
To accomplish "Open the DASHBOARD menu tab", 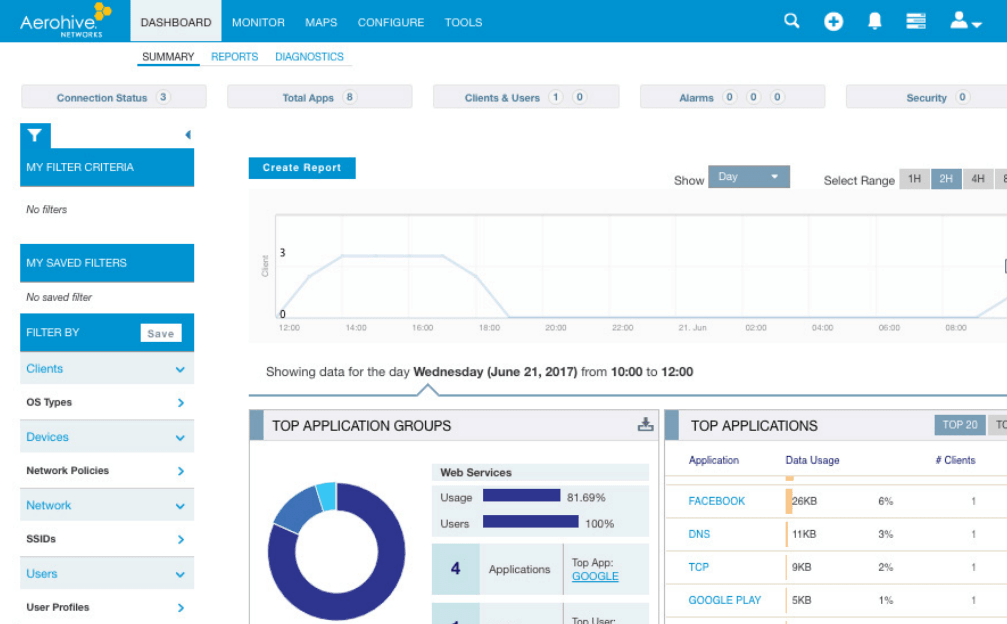I will coord(176,22).
